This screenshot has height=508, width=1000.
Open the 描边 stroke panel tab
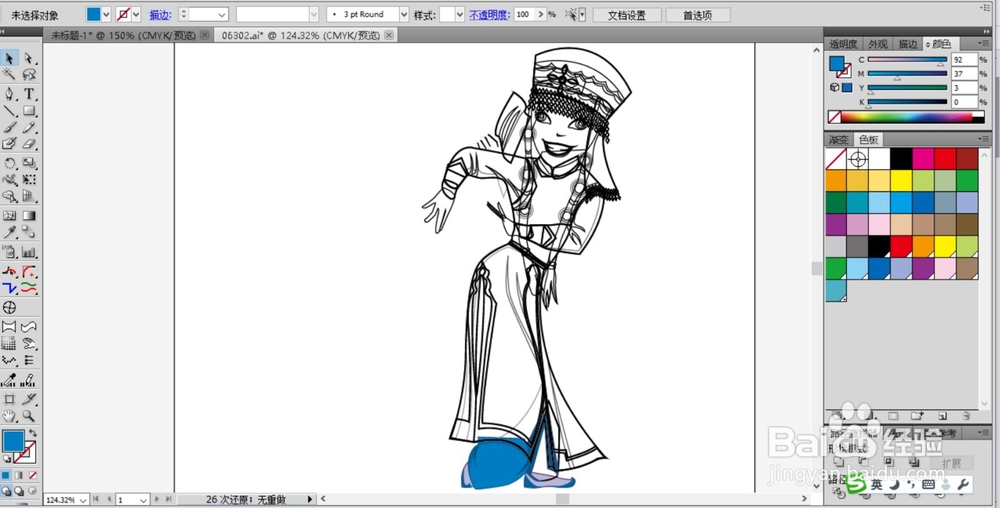908,44
